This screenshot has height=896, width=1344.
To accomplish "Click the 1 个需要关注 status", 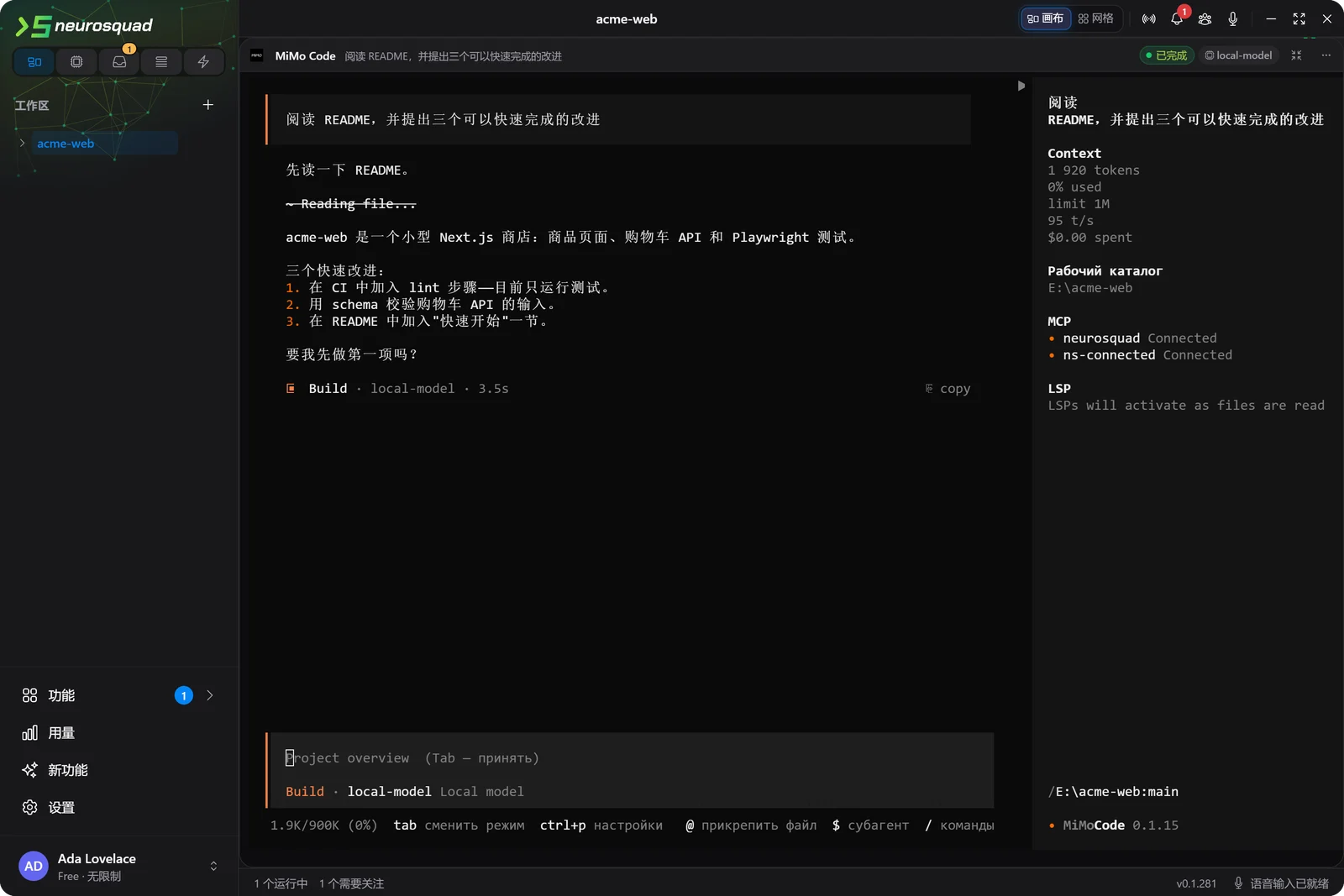I will pyautogui.click(x=351, y=883).
